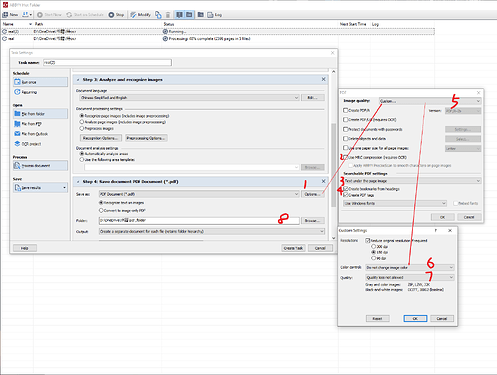Click OK in the PDF dialog

point(442,217)
